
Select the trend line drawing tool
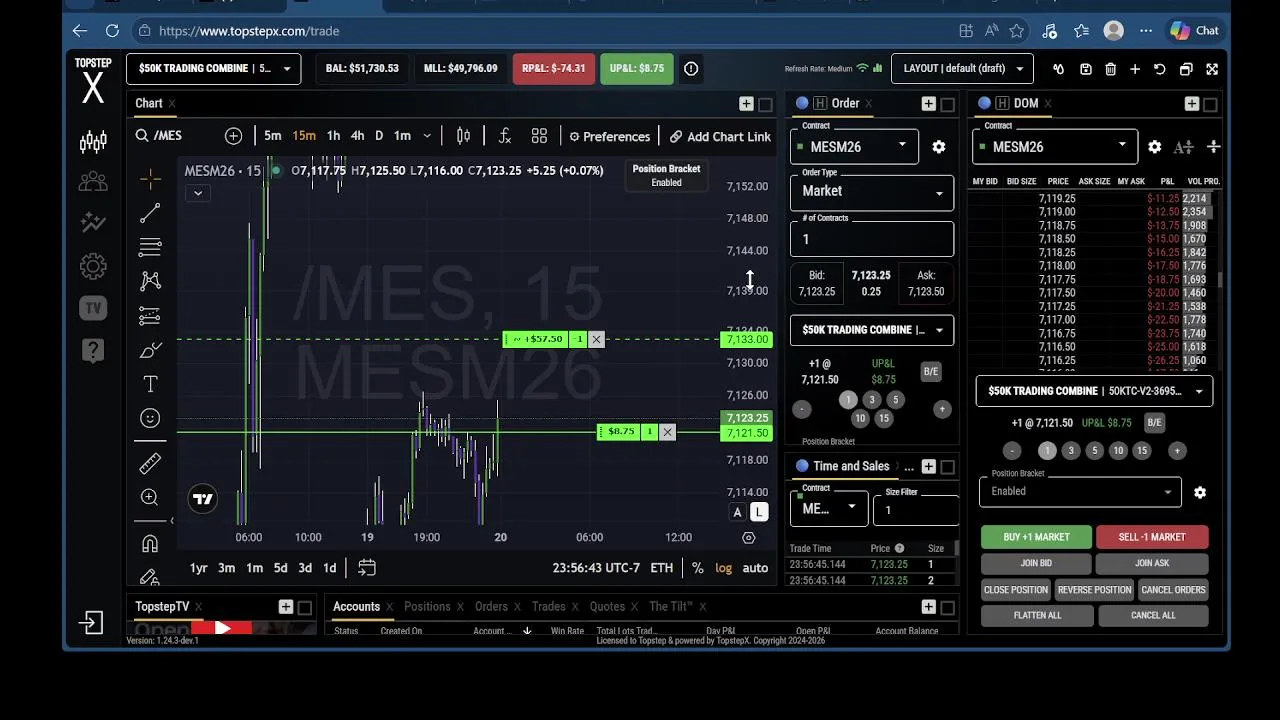pos(150,213)
